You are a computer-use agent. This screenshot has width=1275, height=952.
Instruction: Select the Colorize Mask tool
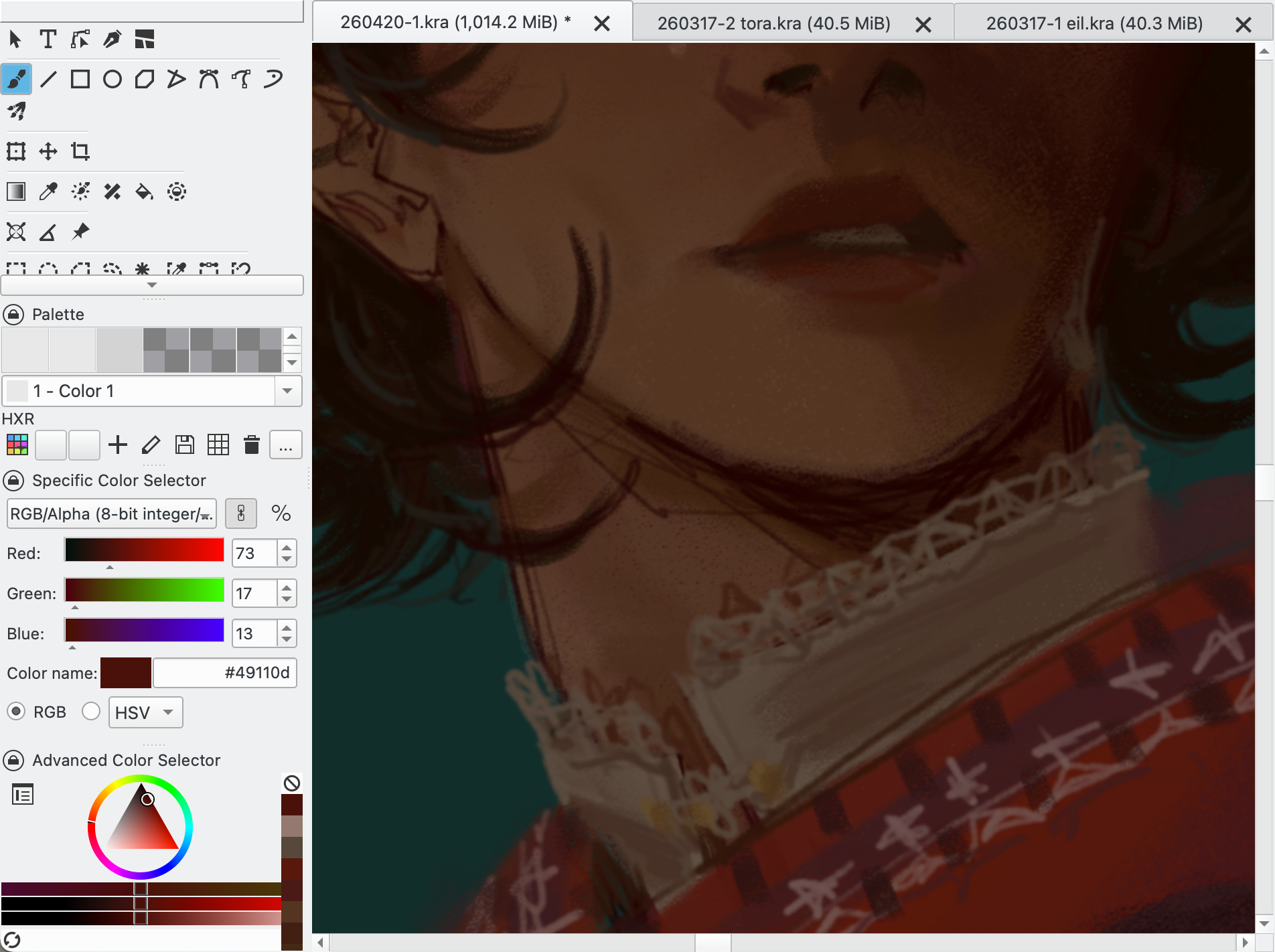[x=80, y=191]
